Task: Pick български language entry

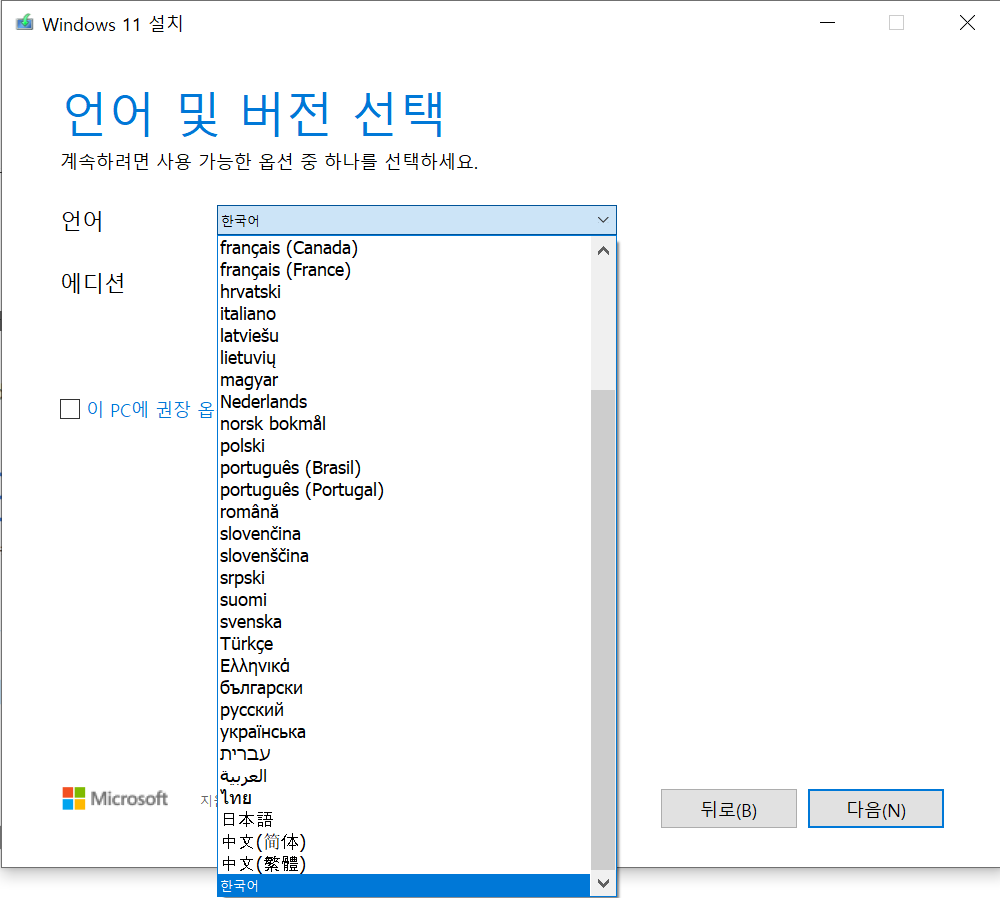Action: (x=404, y=688)
